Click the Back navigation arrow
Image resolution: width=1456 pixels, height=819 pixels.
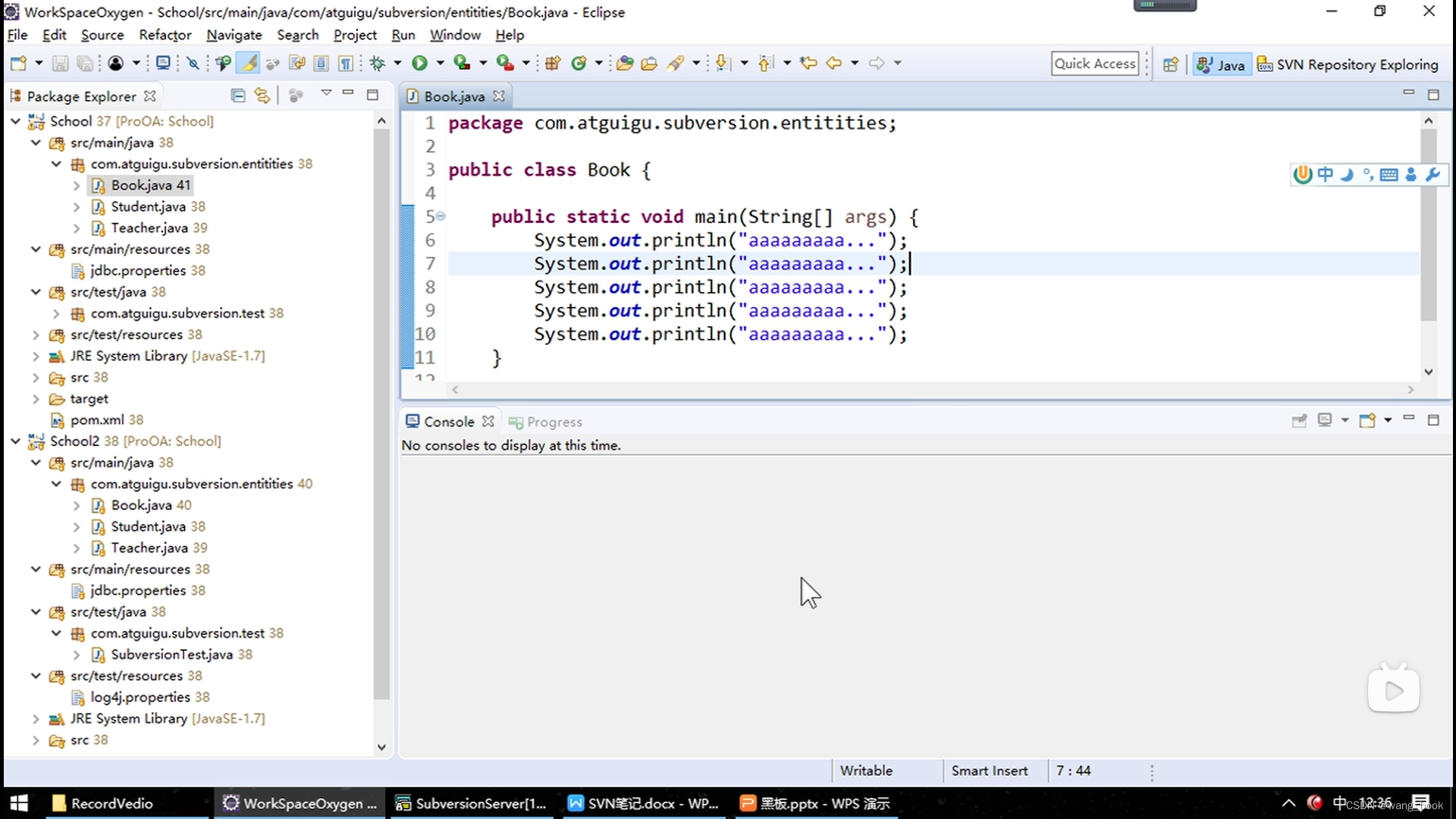pos(833,63)
